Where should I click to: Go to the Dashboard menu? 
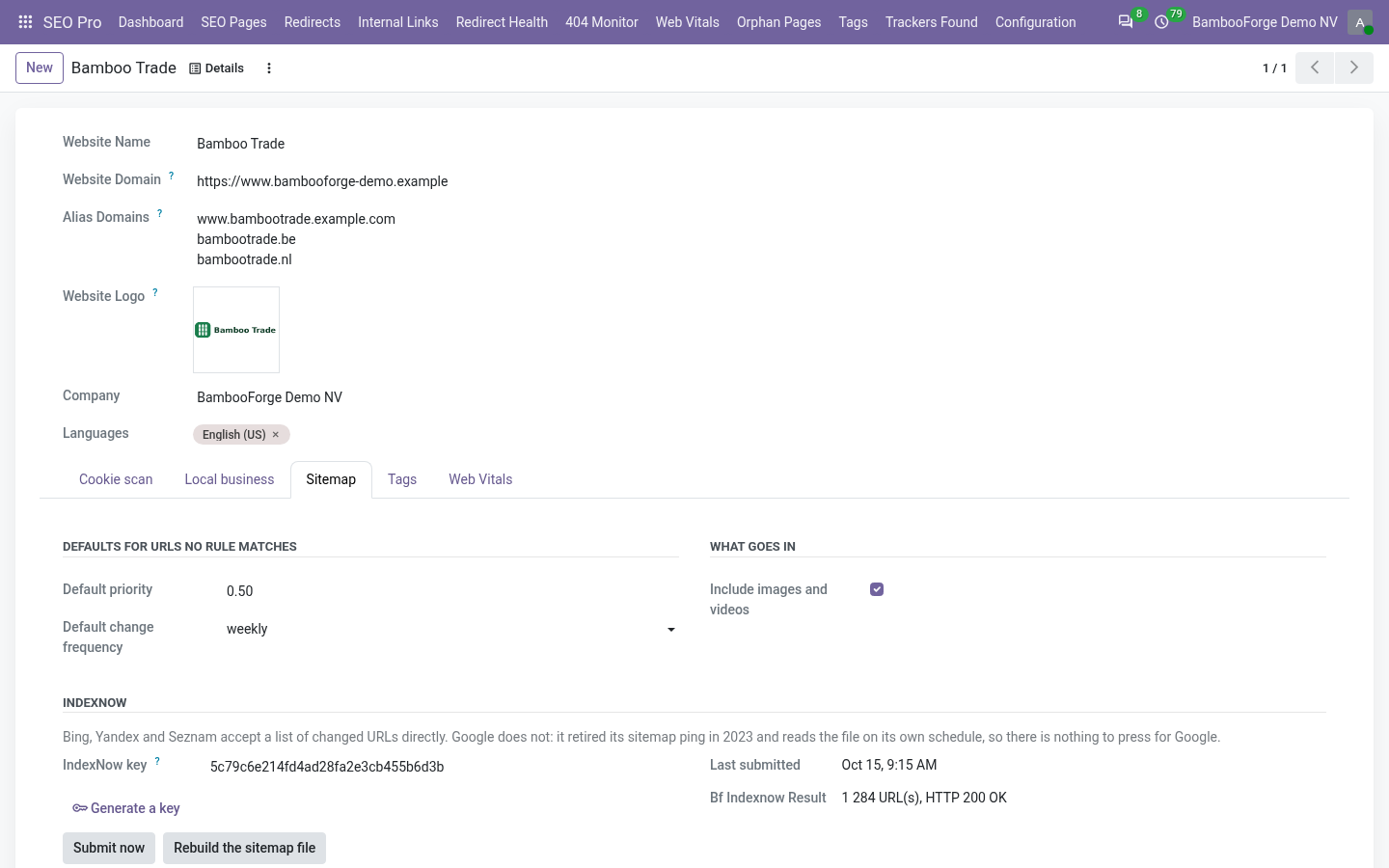[x=150, y=22]
